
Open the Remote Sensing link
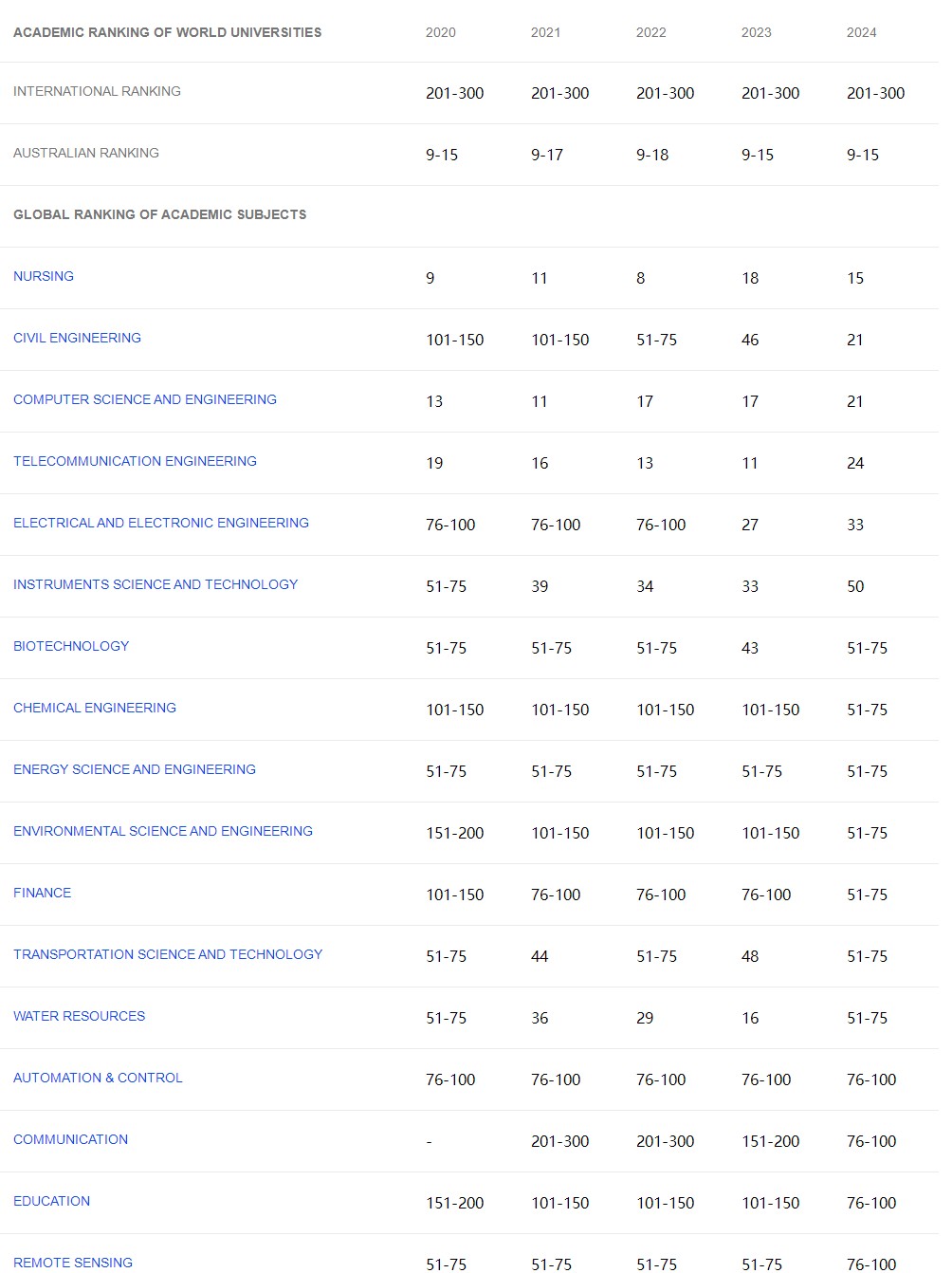tap(73, 1263)
